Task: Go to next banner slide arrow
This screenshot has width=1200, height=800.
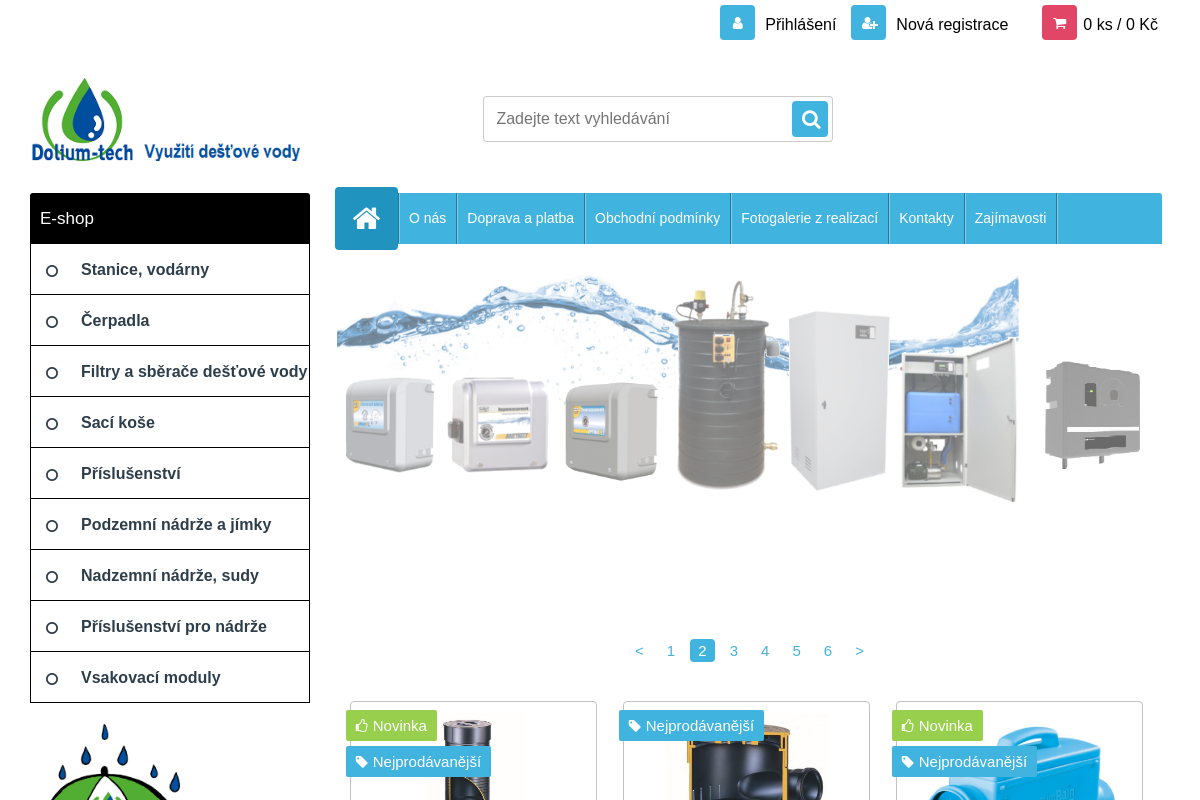Action: pos(859,651)
